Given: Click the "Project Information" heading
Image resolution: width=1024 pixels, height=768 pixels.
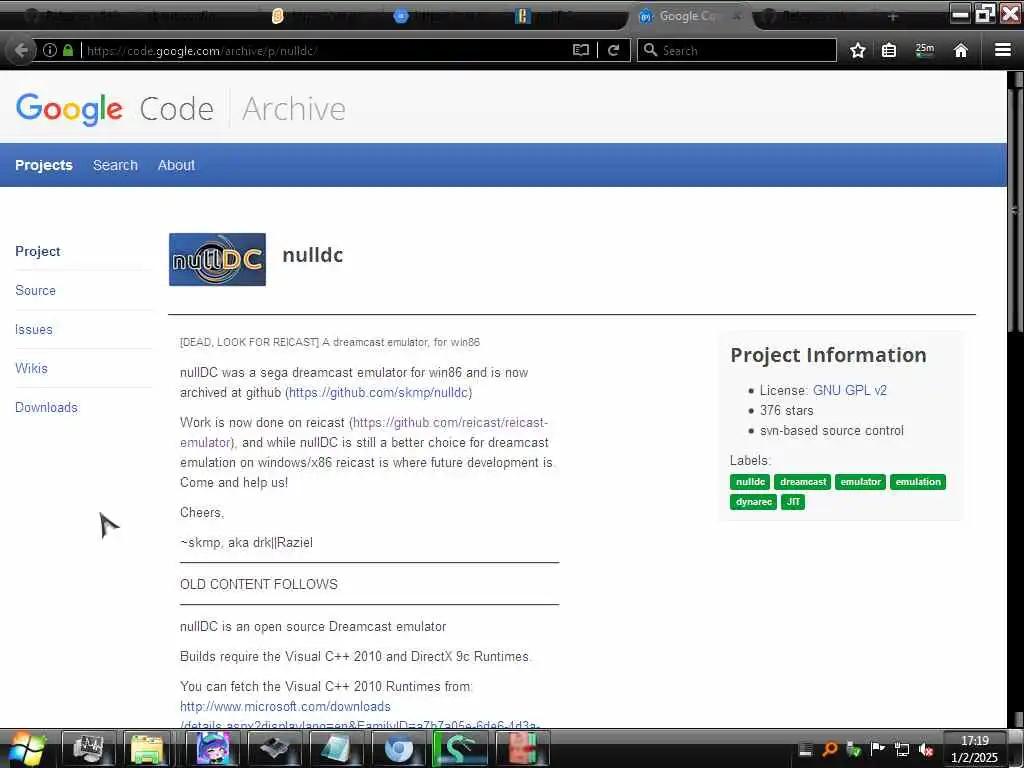Looking at the screenshot, I should coord(828,355).
